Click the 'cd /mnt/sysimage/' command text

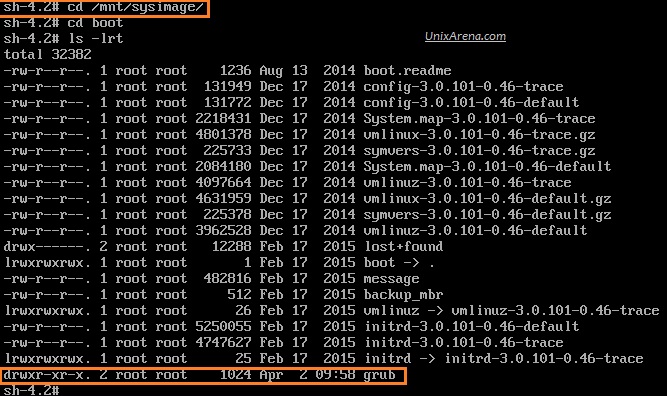coord(136,7)
